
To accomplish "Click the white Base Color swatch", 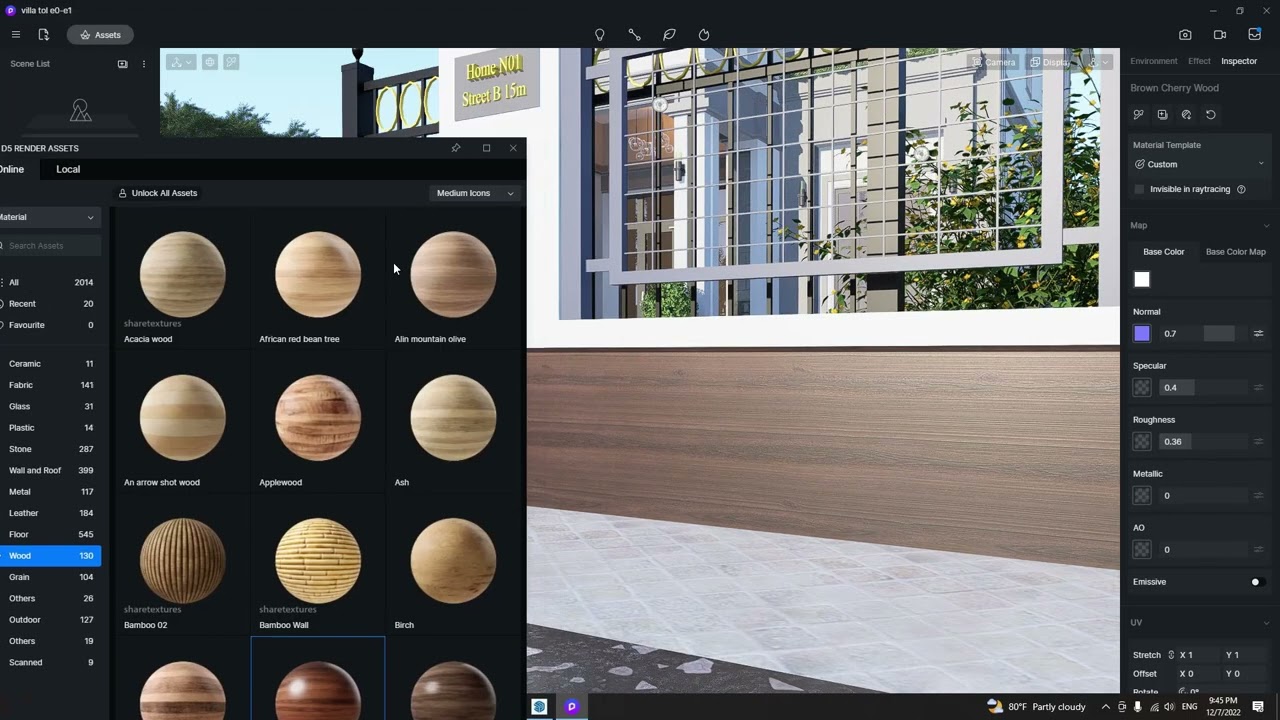I will (1142, 280).
